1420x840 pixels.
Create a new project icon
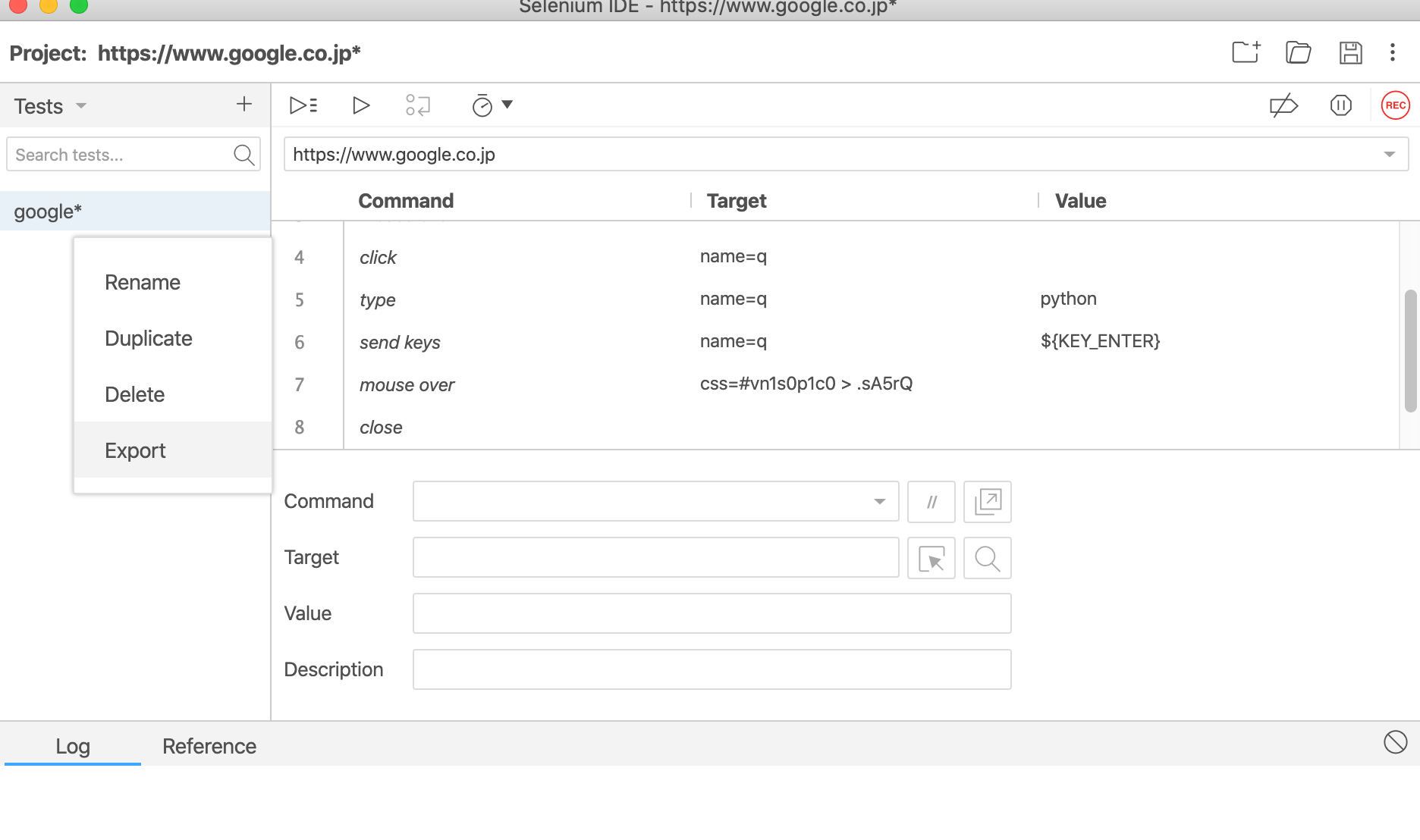[x=1246, y=52]
